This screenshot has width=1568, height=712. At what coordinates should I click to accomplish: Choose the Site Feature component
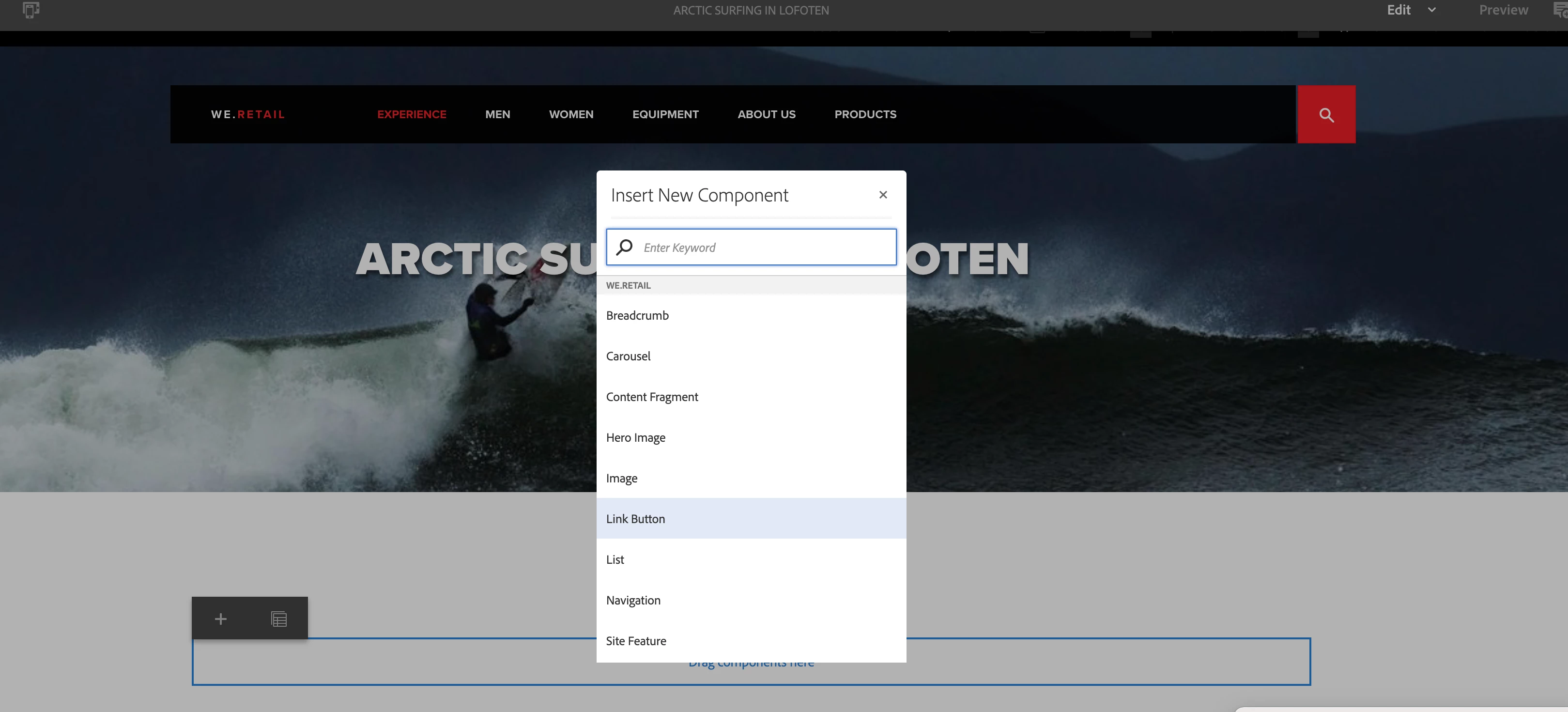tap(636, 641)
